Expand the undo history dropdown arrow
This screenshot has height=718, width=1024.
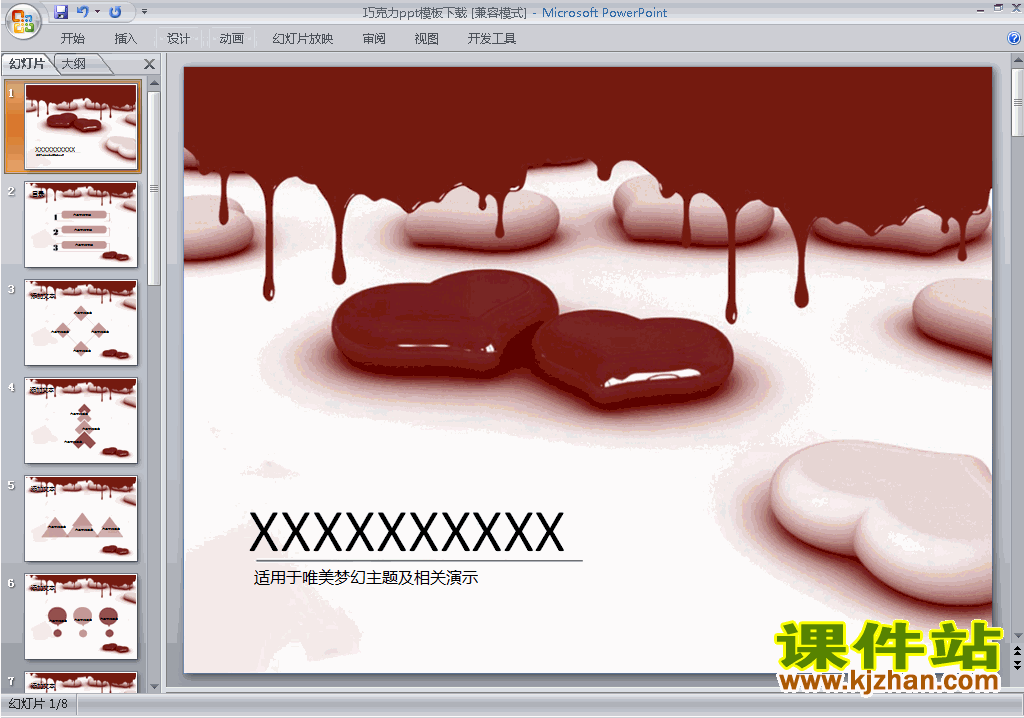97,12
